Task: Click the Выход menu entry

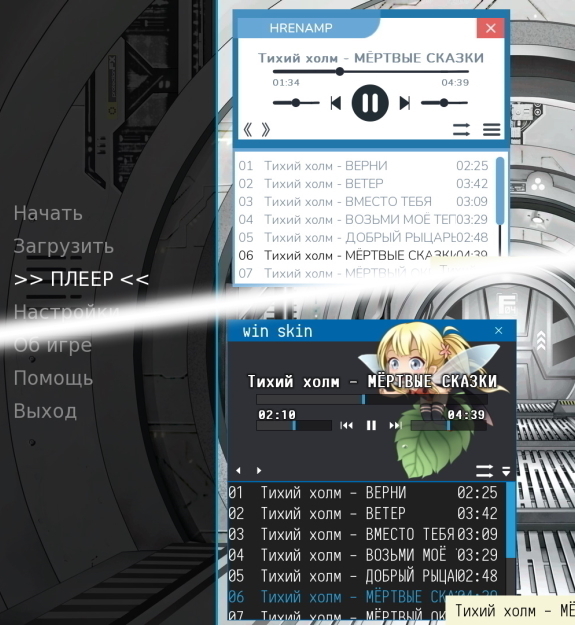Action: 45,411
